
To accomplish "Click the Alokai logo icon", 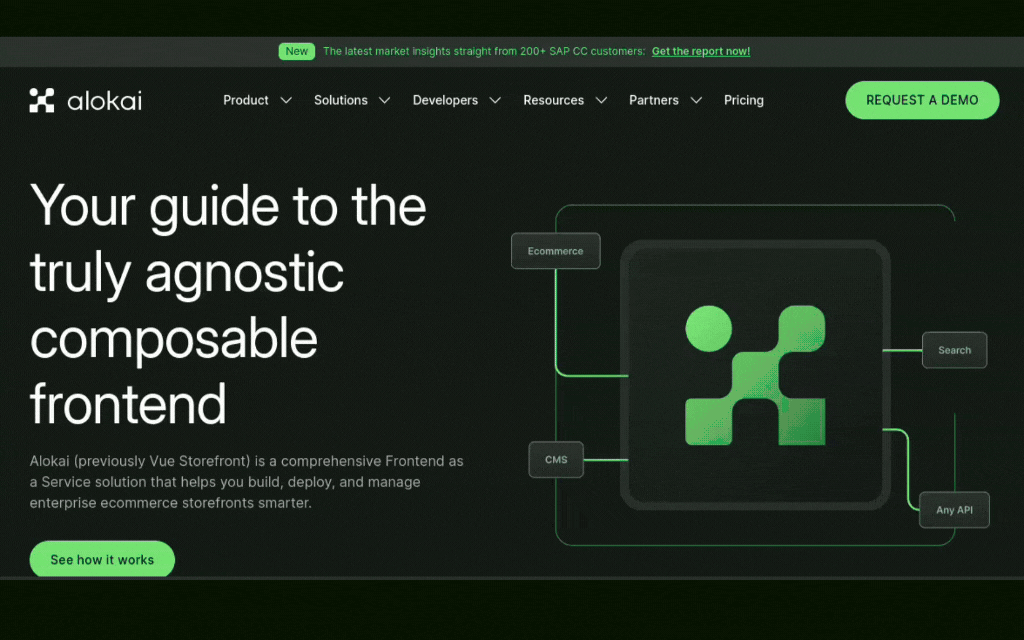I will click(42, 100).
